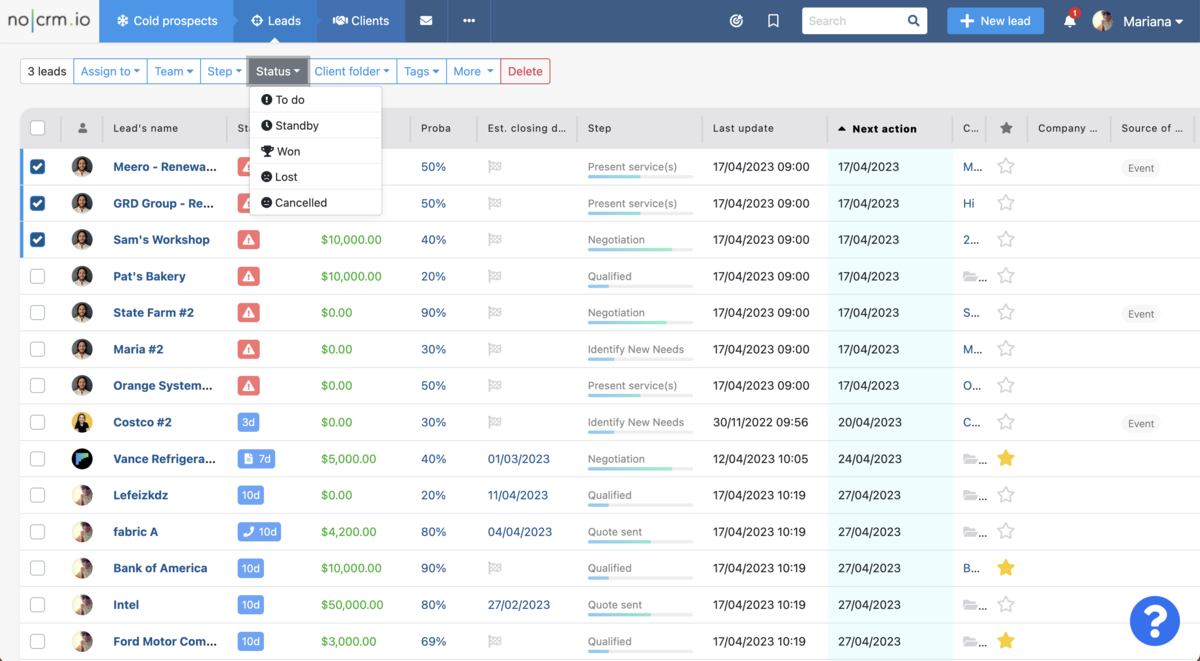Click the 3d status badge for Costco #2
The width and height of the screenshot is (1200, 661).
(249, 422)
